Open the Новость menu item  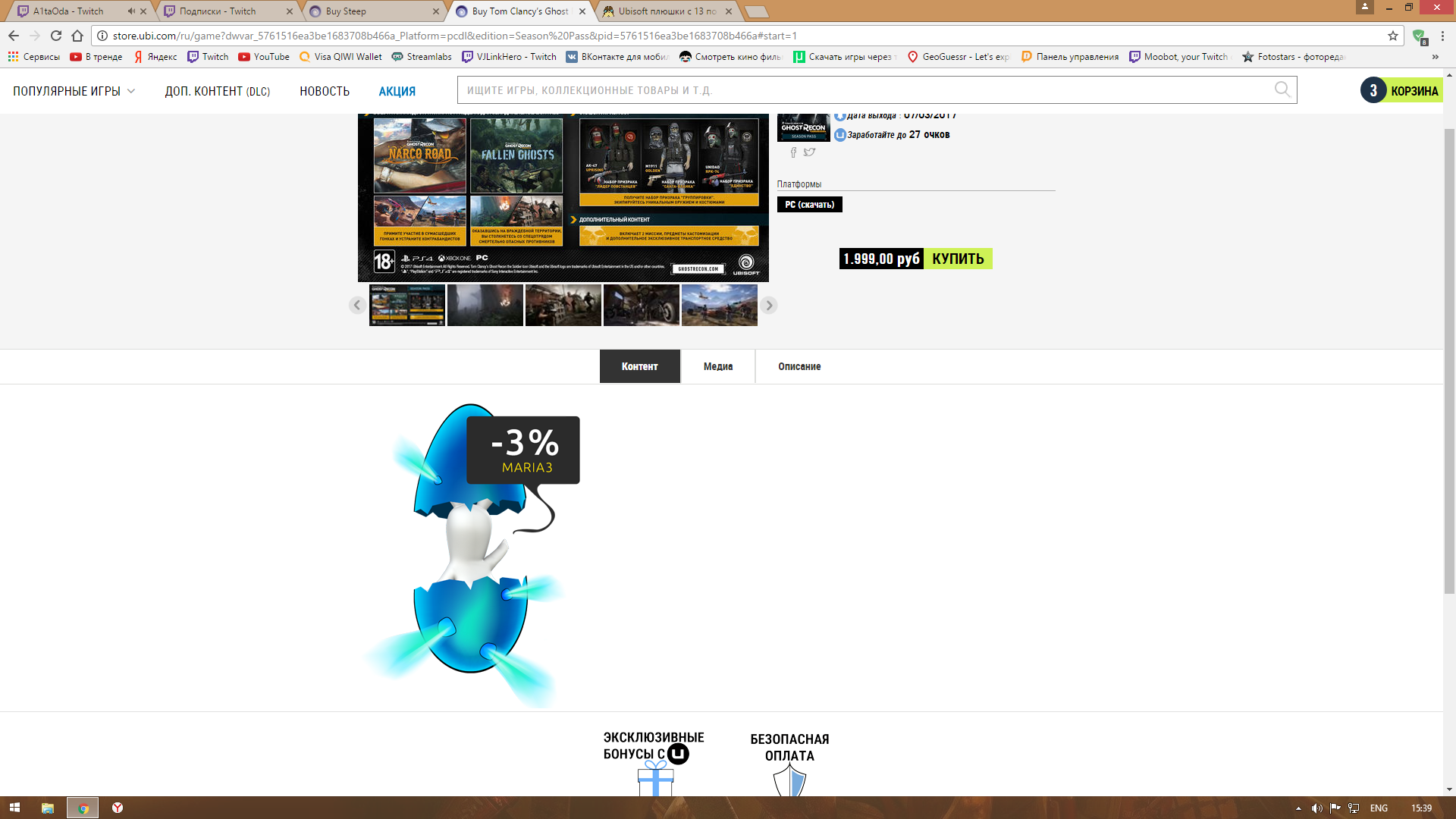pyautogui.click(x=325, y=91)
